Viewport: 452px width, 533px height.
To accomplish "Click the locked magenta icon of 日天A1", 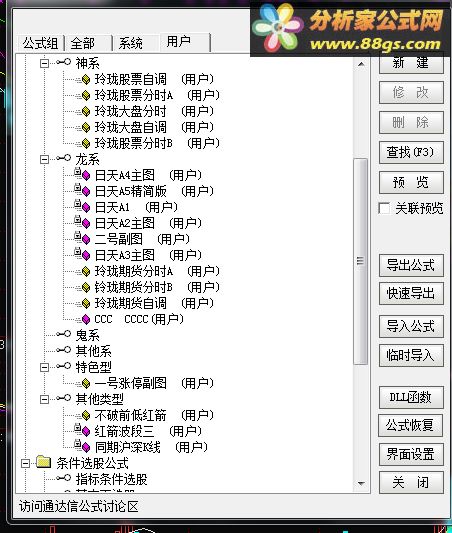I will click(x=83, y=207).
